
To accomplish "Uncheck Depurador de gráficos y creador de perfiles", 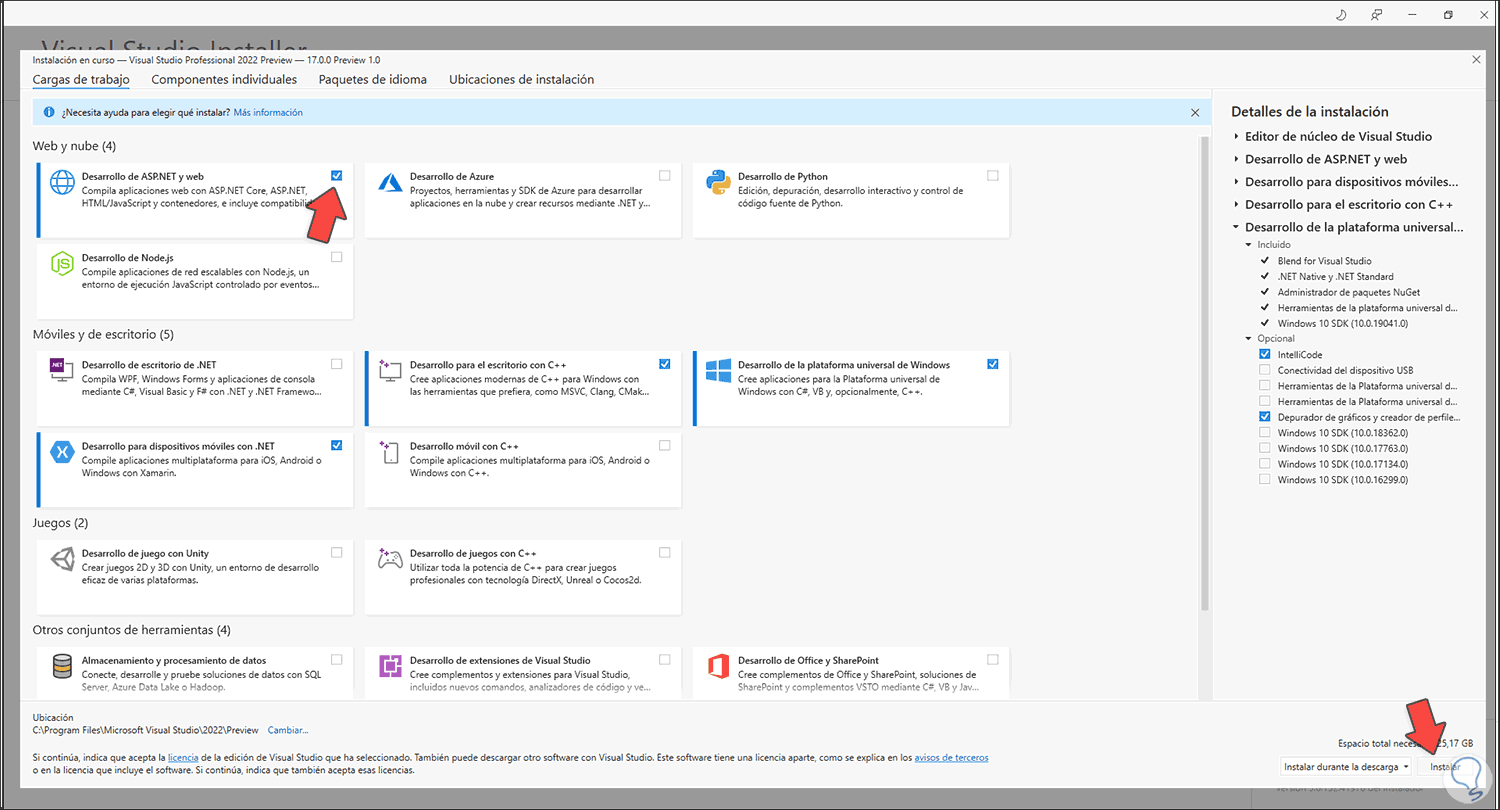I will [1266, 417].
